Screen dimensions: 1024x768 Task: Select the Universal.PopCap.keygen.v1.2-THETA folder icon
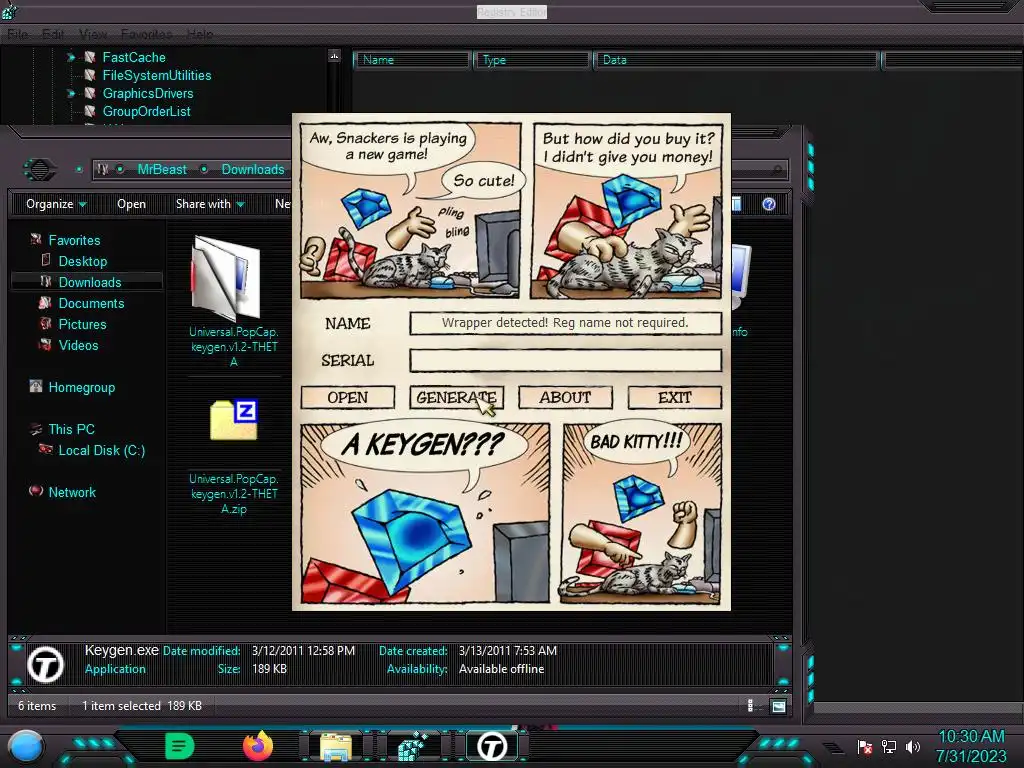pyautogui.click(x=226, y=278)
